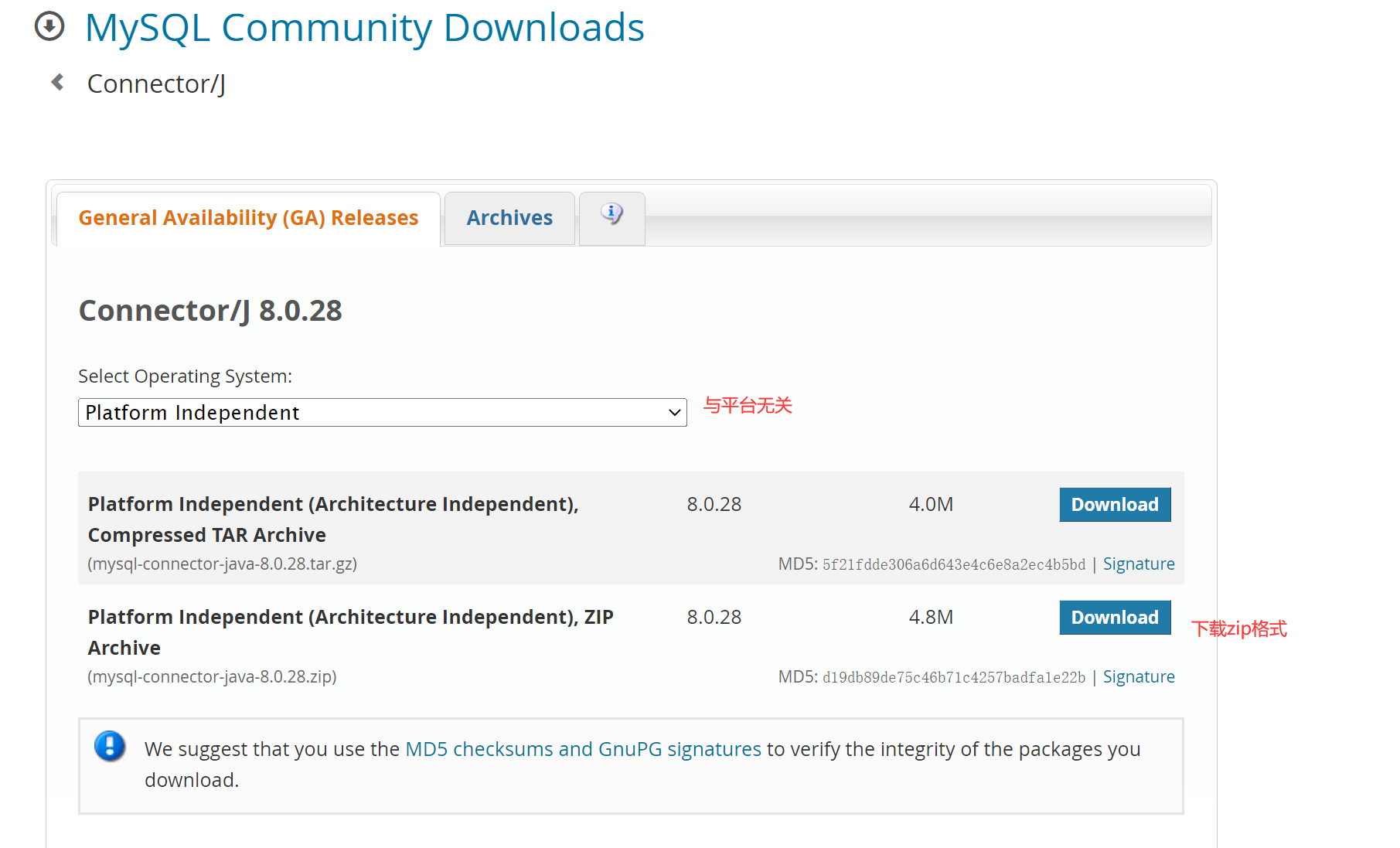Switch to the Archives tab
Image resolution: width=1400 pixels, height=848 pixels.
click(509, 218)
